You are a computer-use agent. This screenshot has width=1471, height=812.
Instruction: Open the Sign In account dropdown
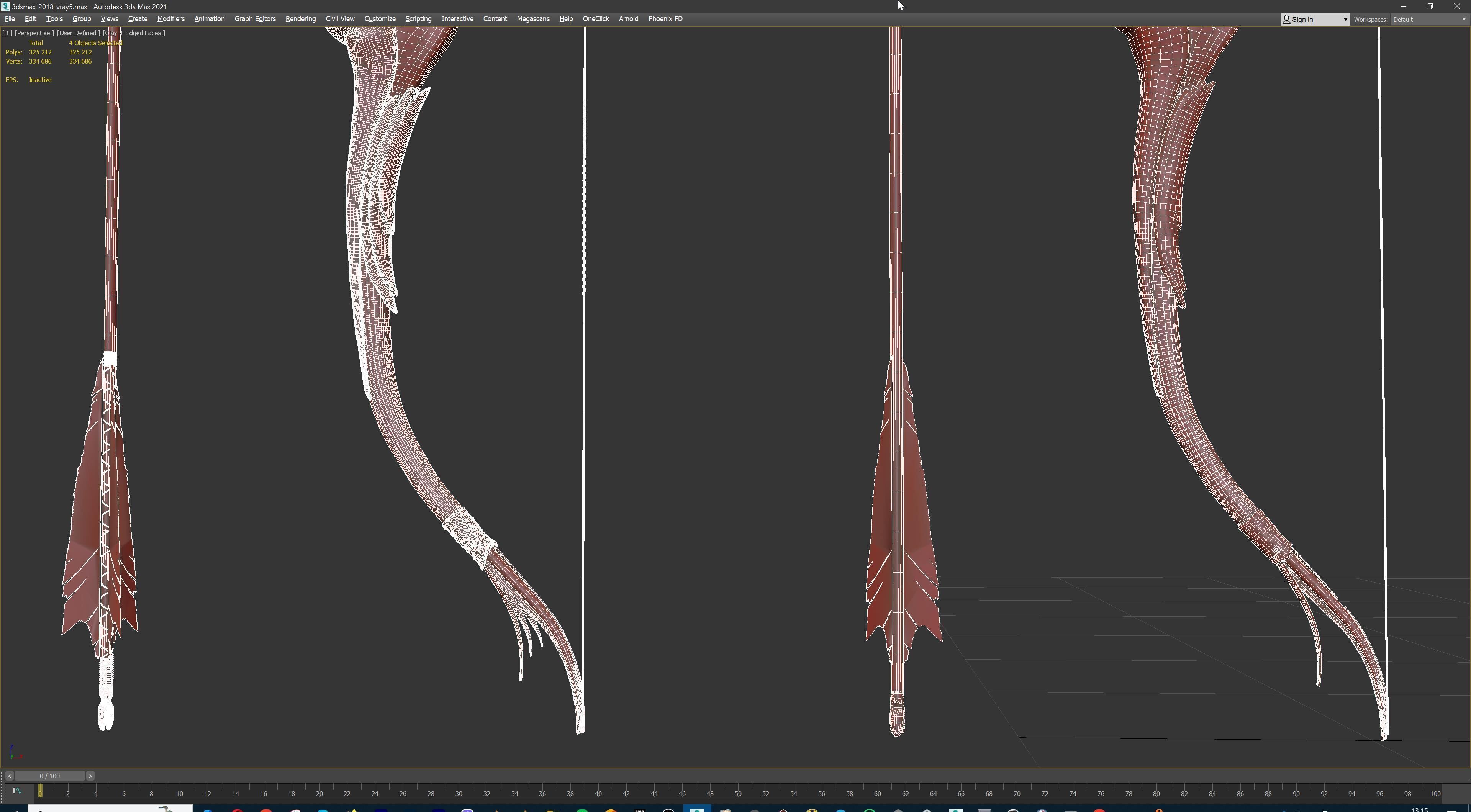1315,20
